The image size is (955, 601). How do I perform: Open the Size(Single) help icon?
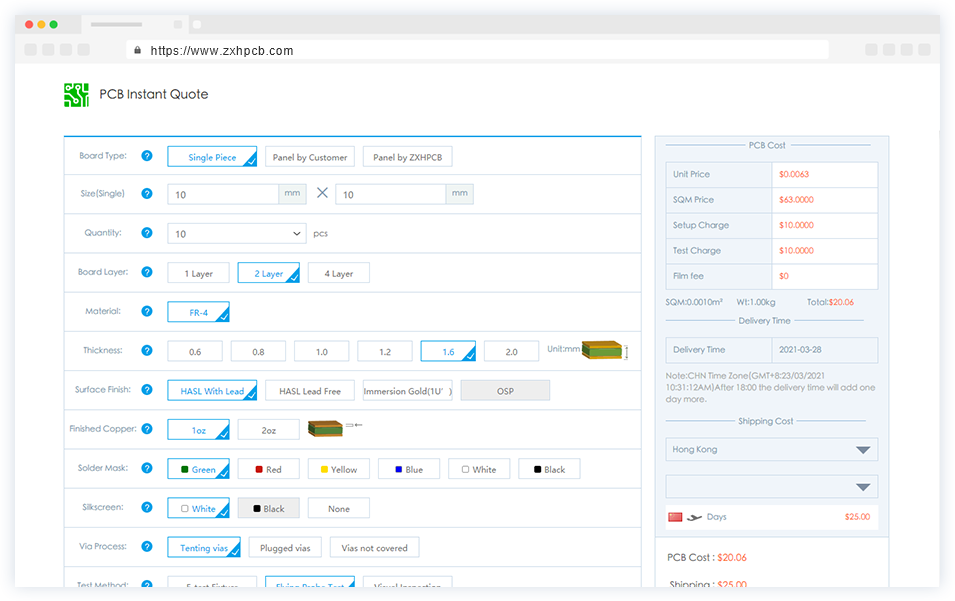coord(147,194)
